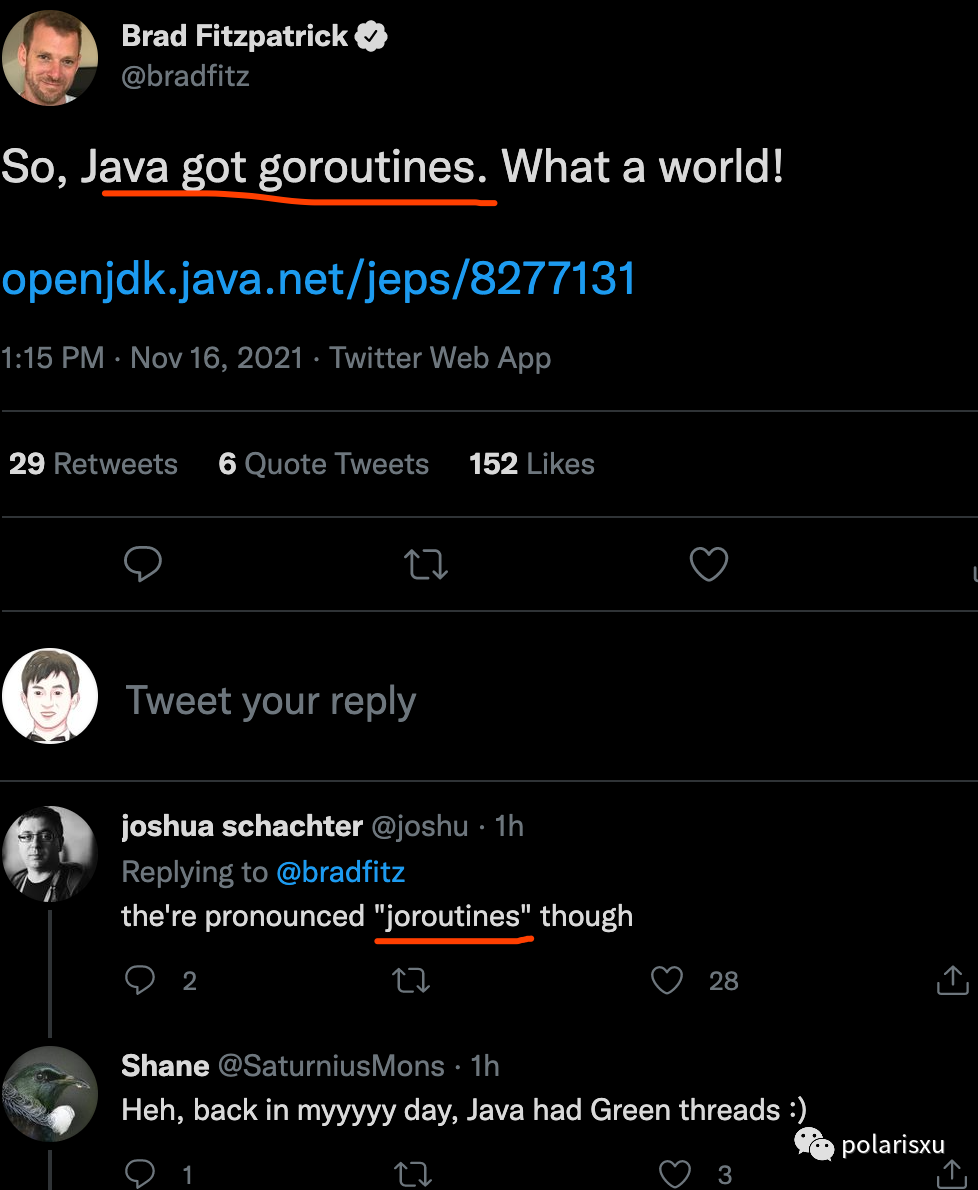Open the 6 Quote Tweets list
The width and height of the screenshot is (978, 1190).
(x=322, y=463)
